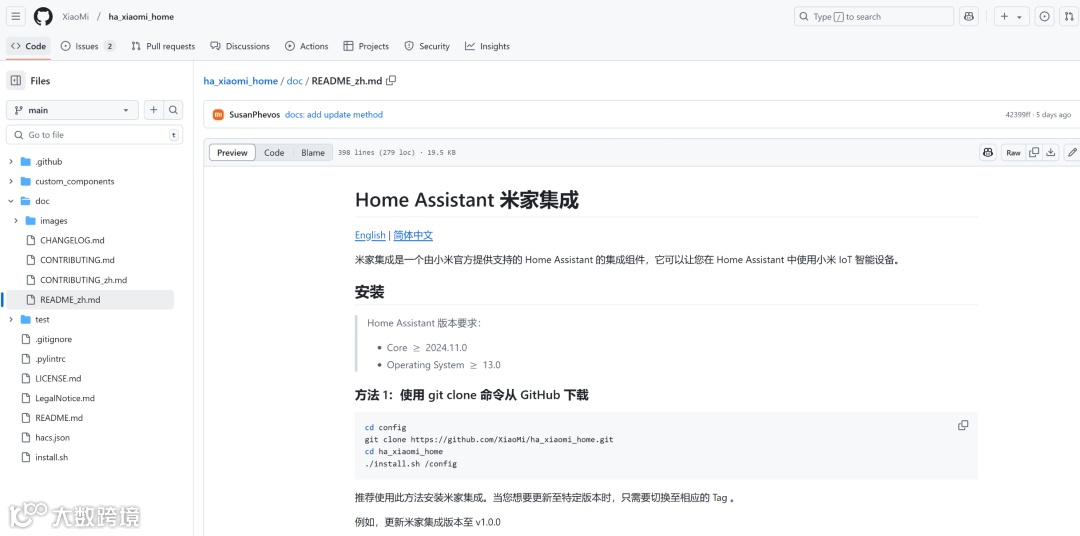Open the Security tab

pyautogui.click(x=427, y=46)
